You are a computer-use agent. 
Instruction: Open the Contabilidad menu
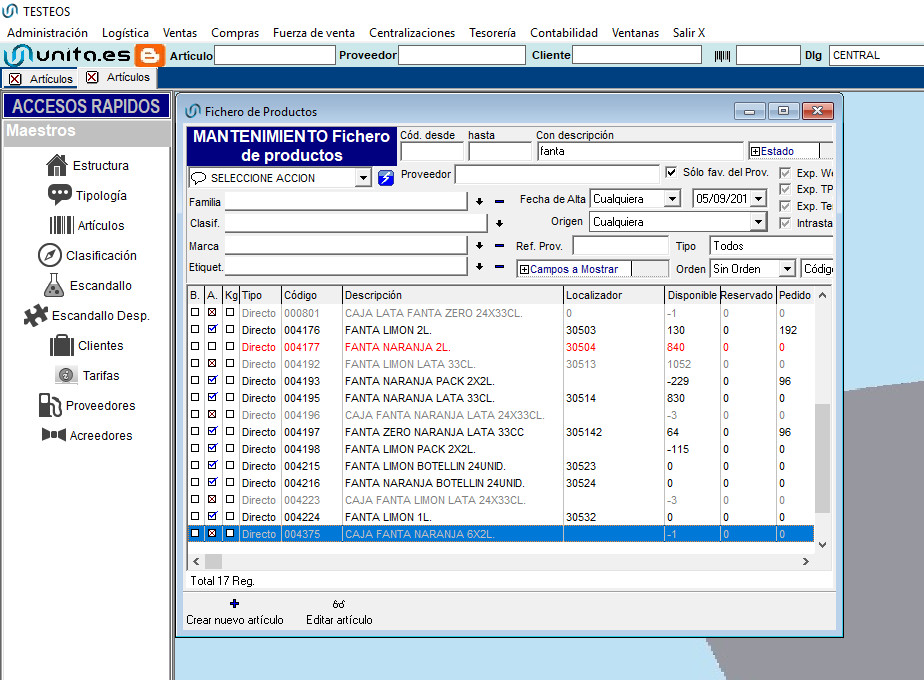click(x=563, y=33)
